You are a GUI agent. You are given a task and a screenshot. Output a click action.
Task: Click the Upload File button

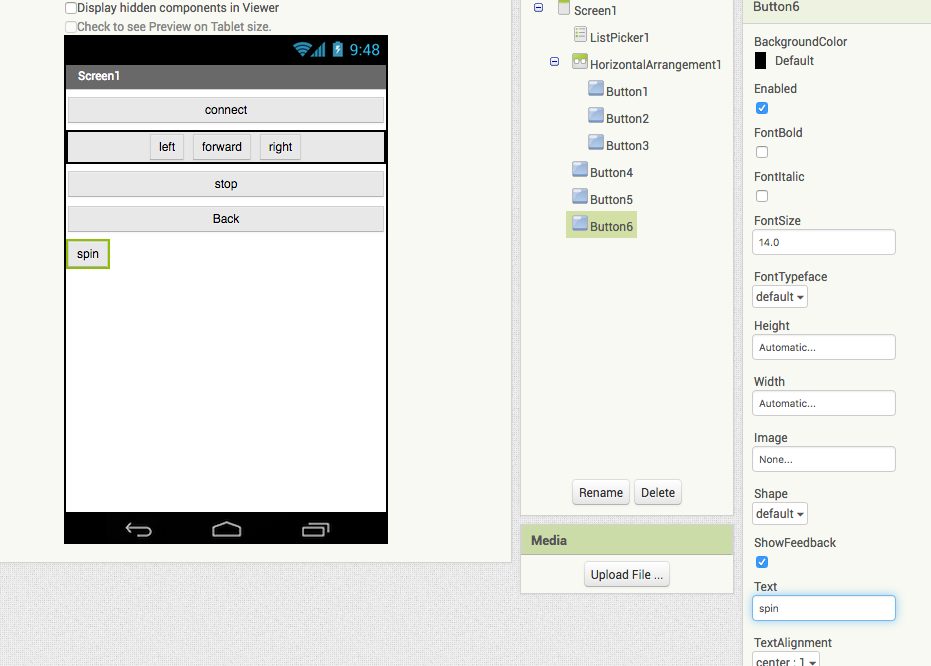click(626, 575)
